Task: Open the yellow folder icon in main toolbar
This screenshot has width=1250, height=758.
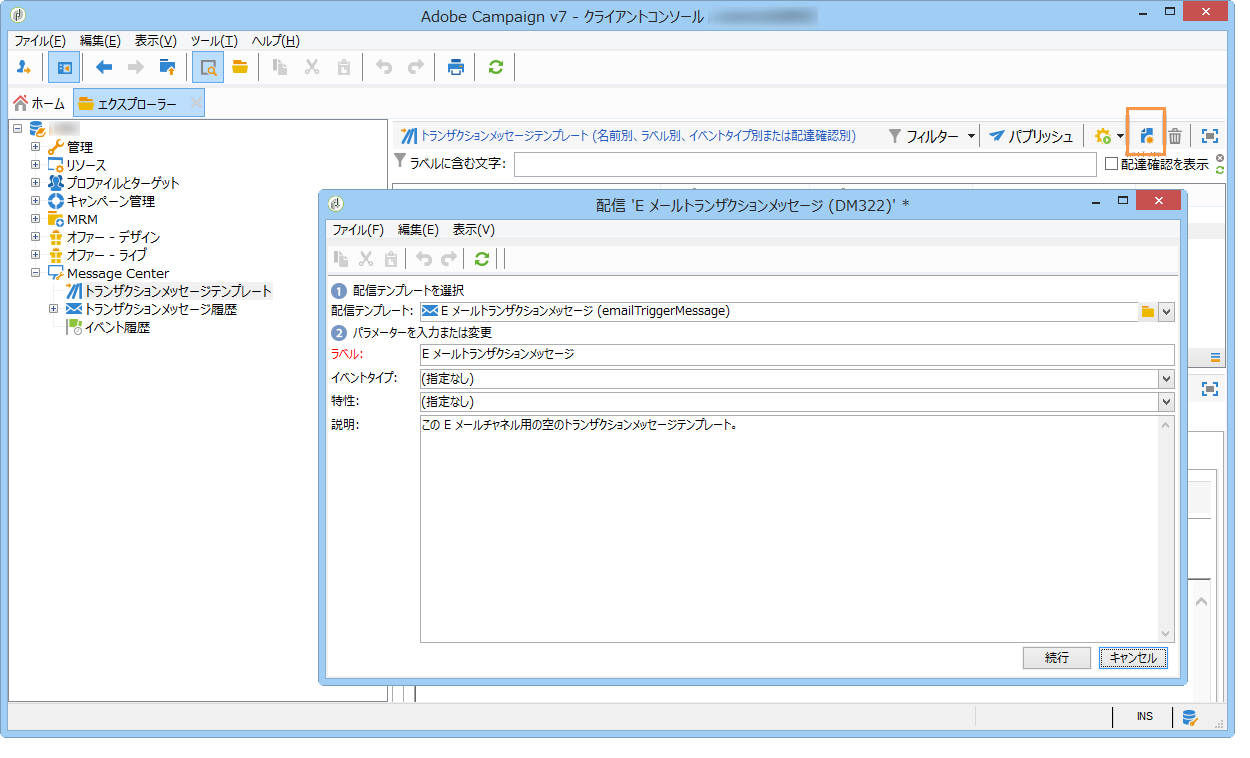Action: [240, 68]
